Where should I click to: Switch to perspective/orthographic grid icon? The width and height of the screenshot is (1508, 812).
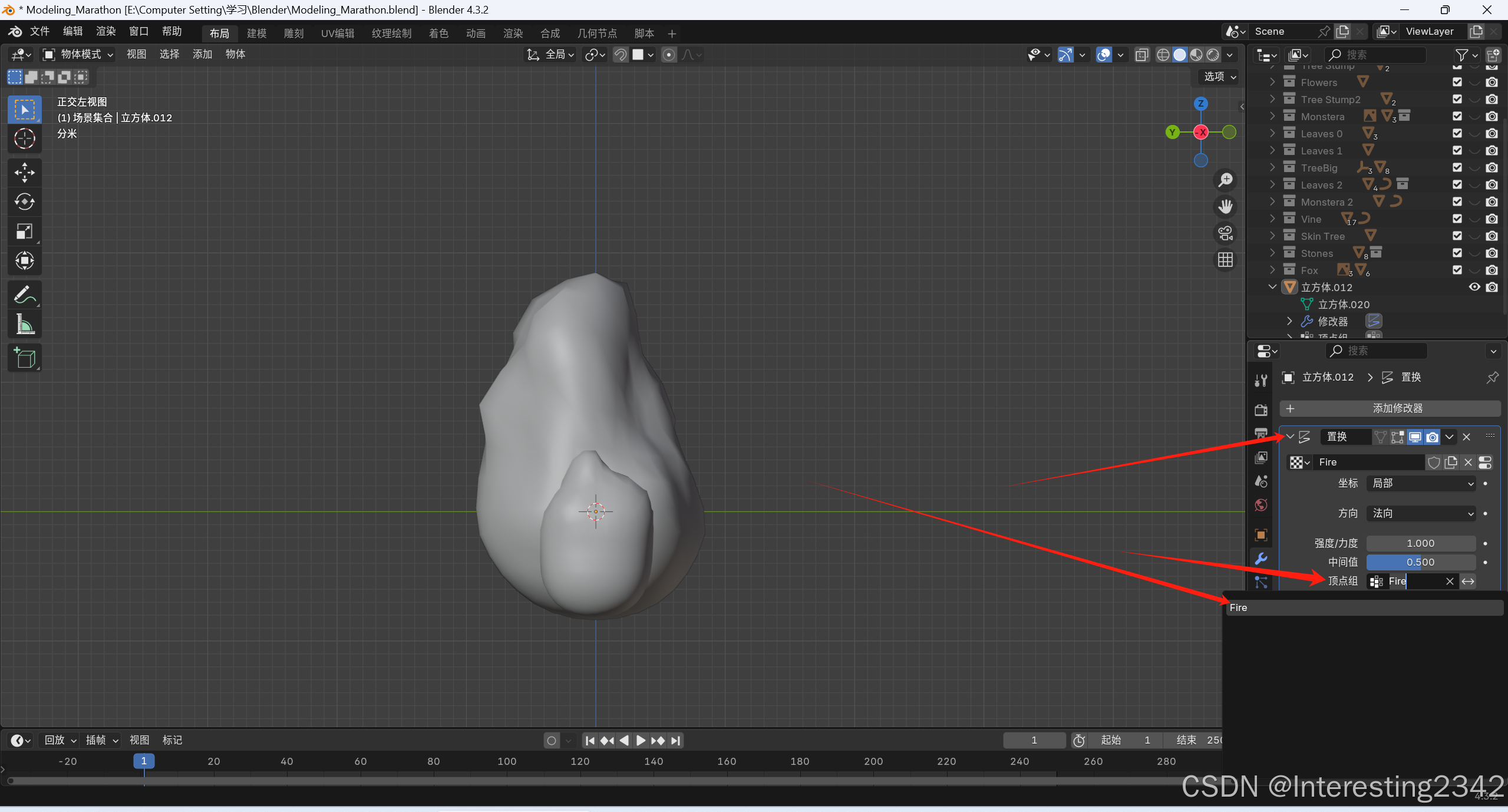(1226, 260)
